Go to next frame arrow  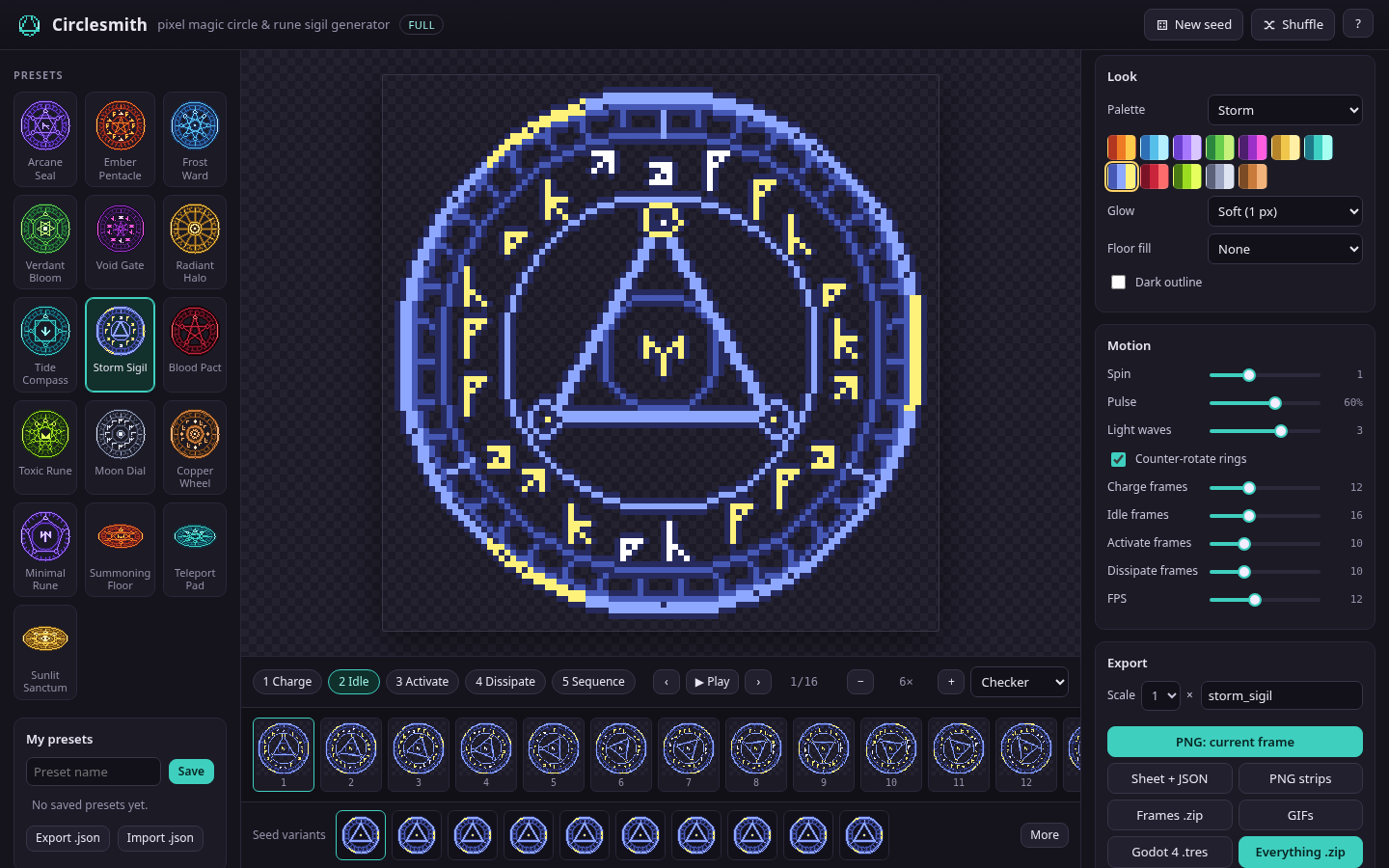[758, 682]
